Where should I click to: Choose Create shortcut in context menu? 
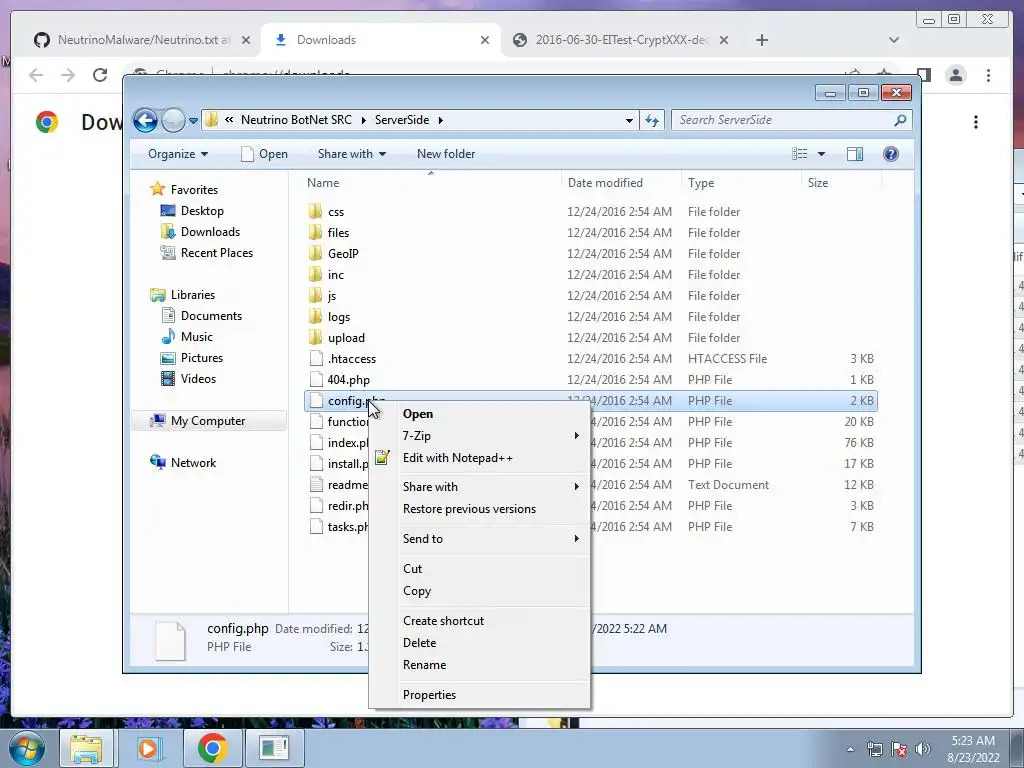click(x=479, y=621)
